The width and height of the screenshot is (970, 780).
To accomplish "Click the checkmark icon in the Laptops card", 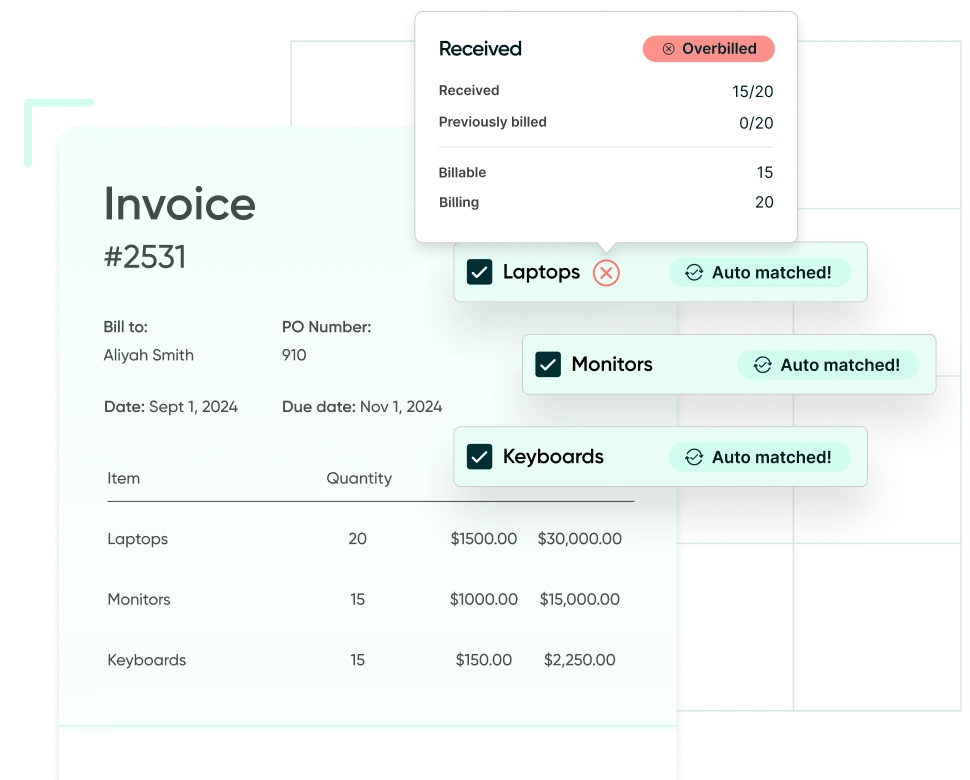I will [x=480, y=271].
